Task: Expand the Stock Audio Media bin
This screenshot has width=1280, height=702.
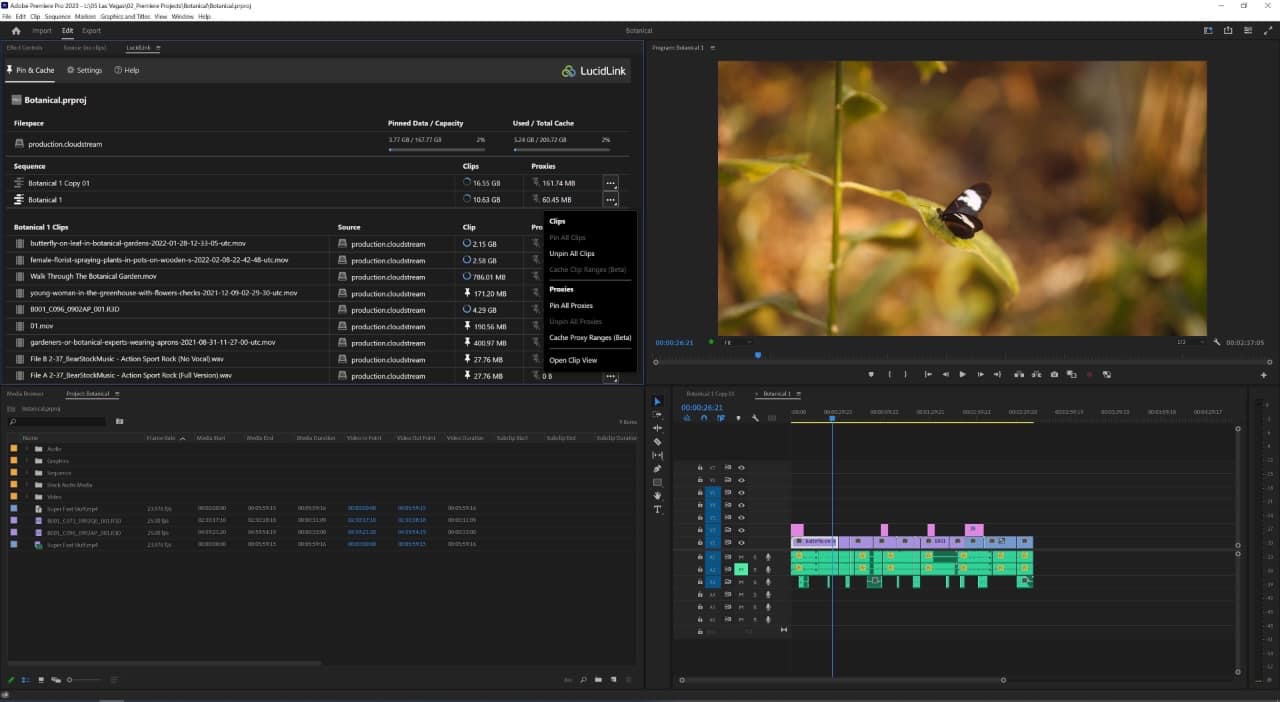Action: pyautogui.click(x=27, y=485)
